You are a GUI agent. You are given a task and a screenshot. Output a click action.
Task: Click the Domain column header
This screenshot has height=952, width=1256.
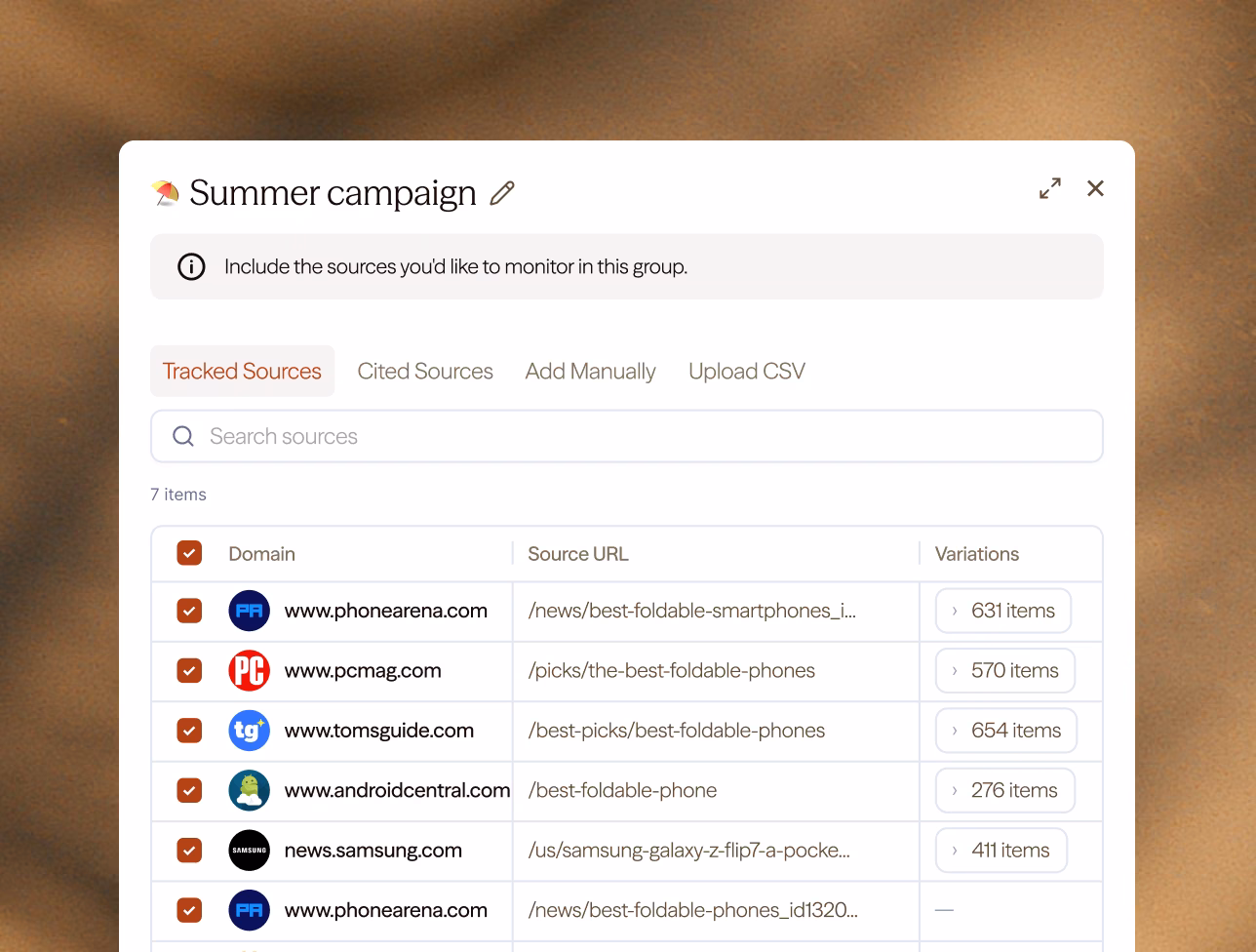coord(261,553)
